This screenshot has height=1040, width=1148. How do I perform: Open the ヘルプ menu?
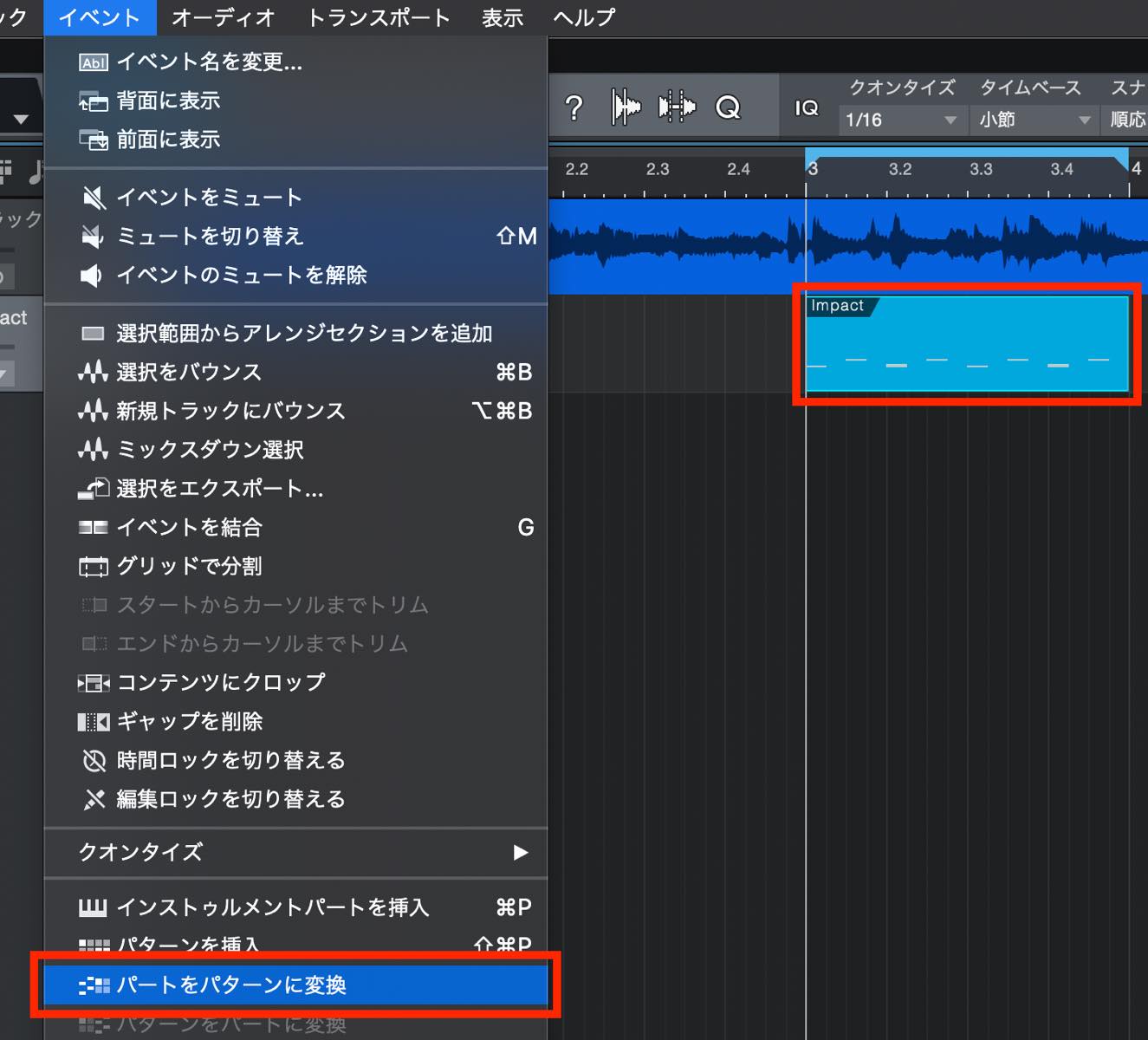point(585,17)
